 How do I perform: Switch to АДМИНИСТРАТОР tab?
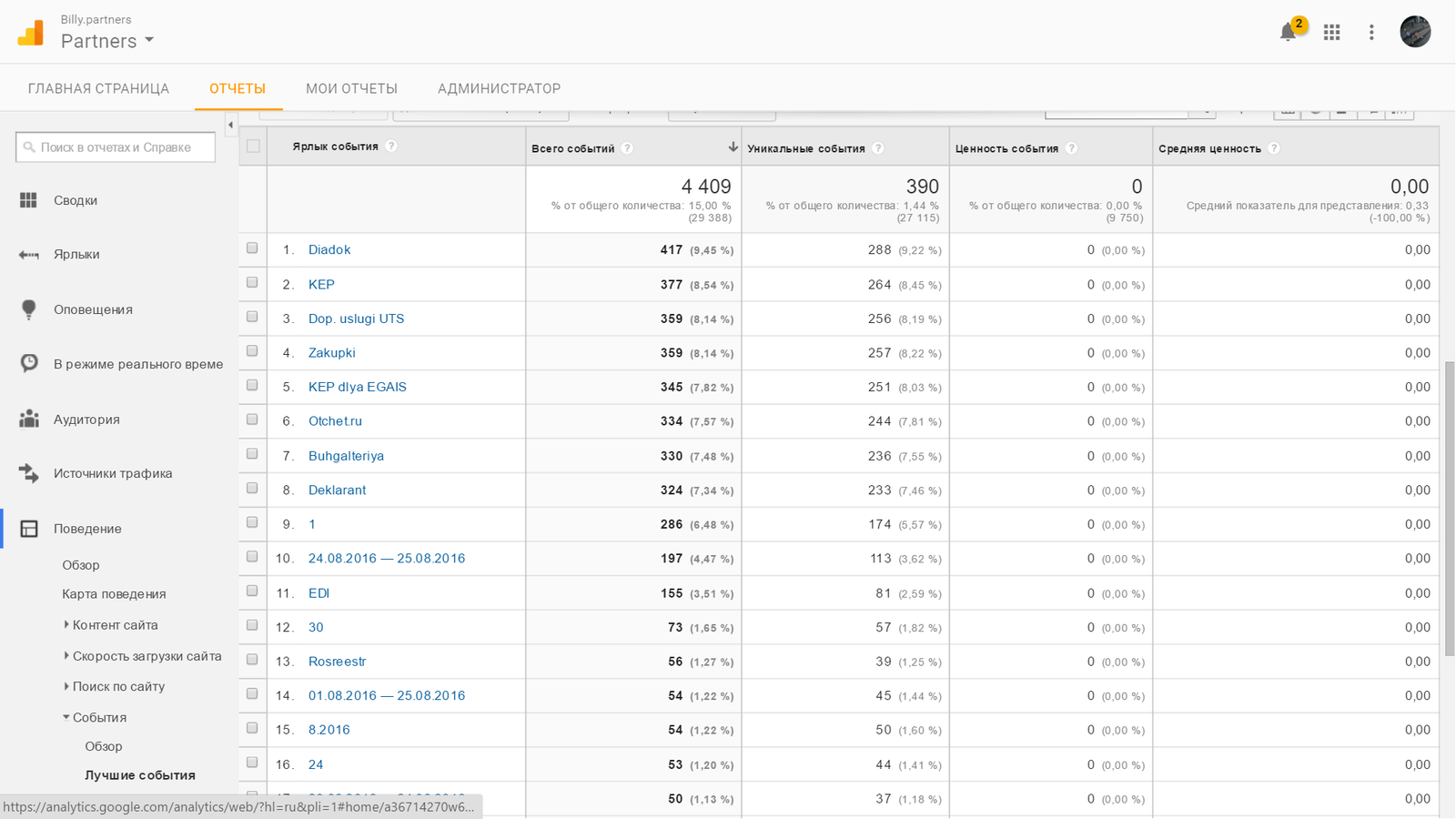click(x=499, y=88)
